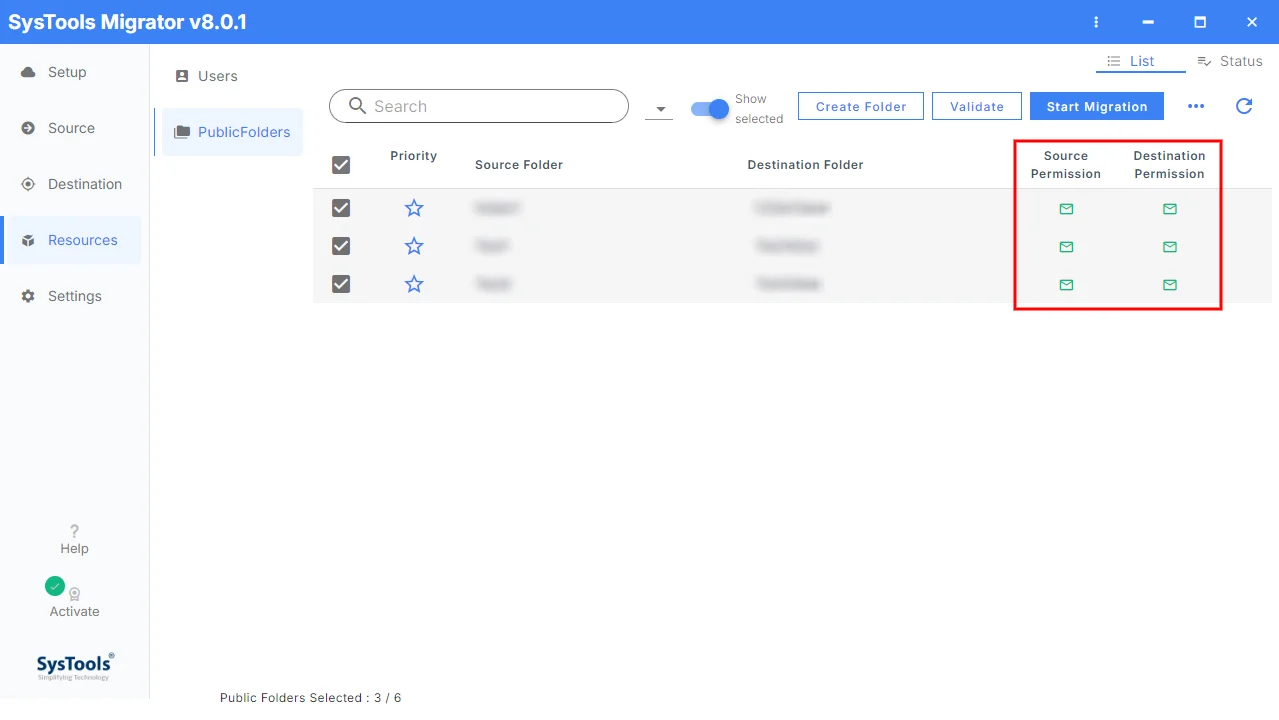Open the Settings section
Image resolution: width=1279 pixels, height=720 pixels.
coord(71,296)
